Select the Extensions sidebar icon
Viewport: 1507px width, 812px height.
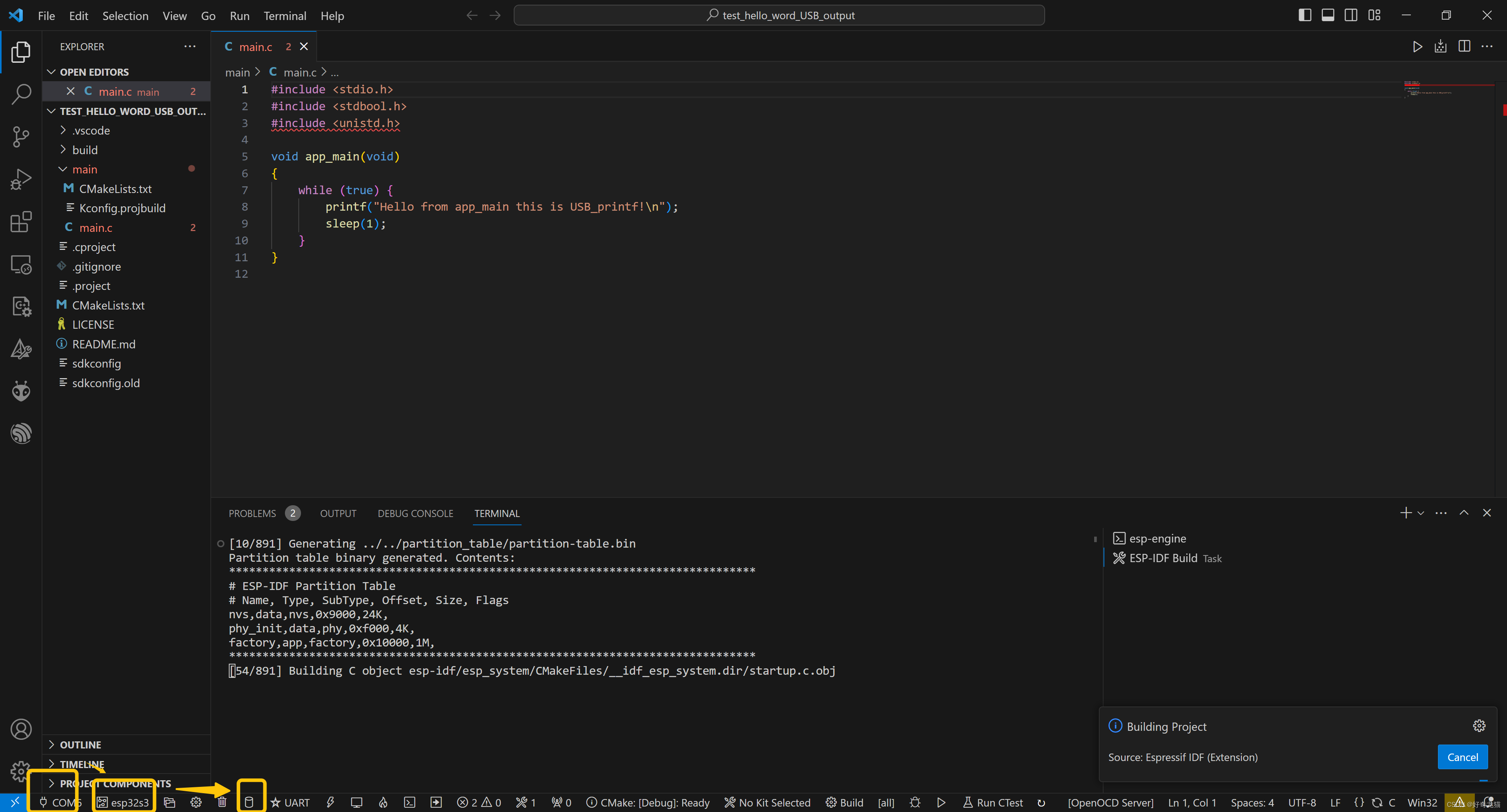coord(21,220)
